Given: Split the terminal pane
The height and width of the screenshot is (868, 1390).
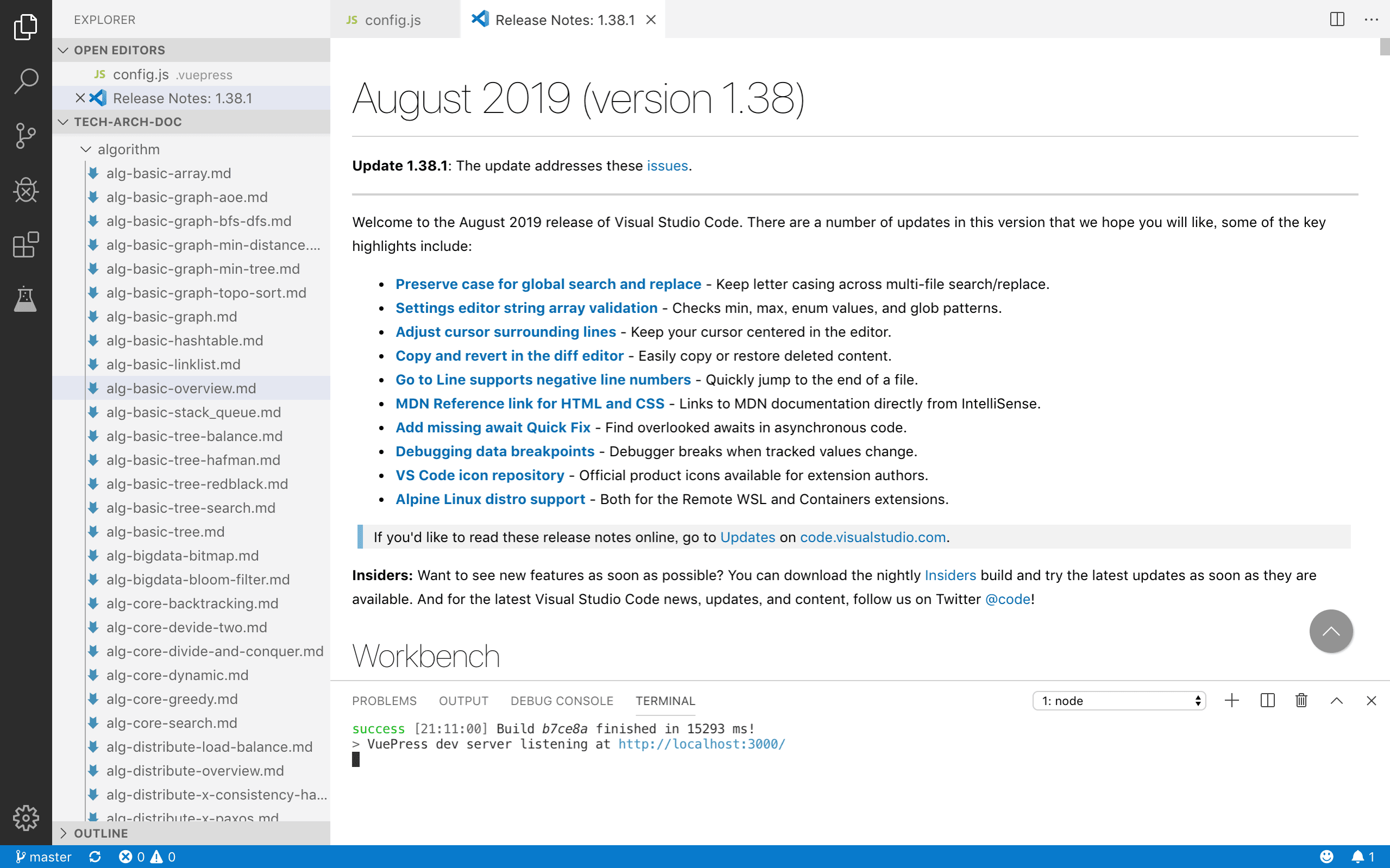Looking at the screenshot, I should (1267, 700).
